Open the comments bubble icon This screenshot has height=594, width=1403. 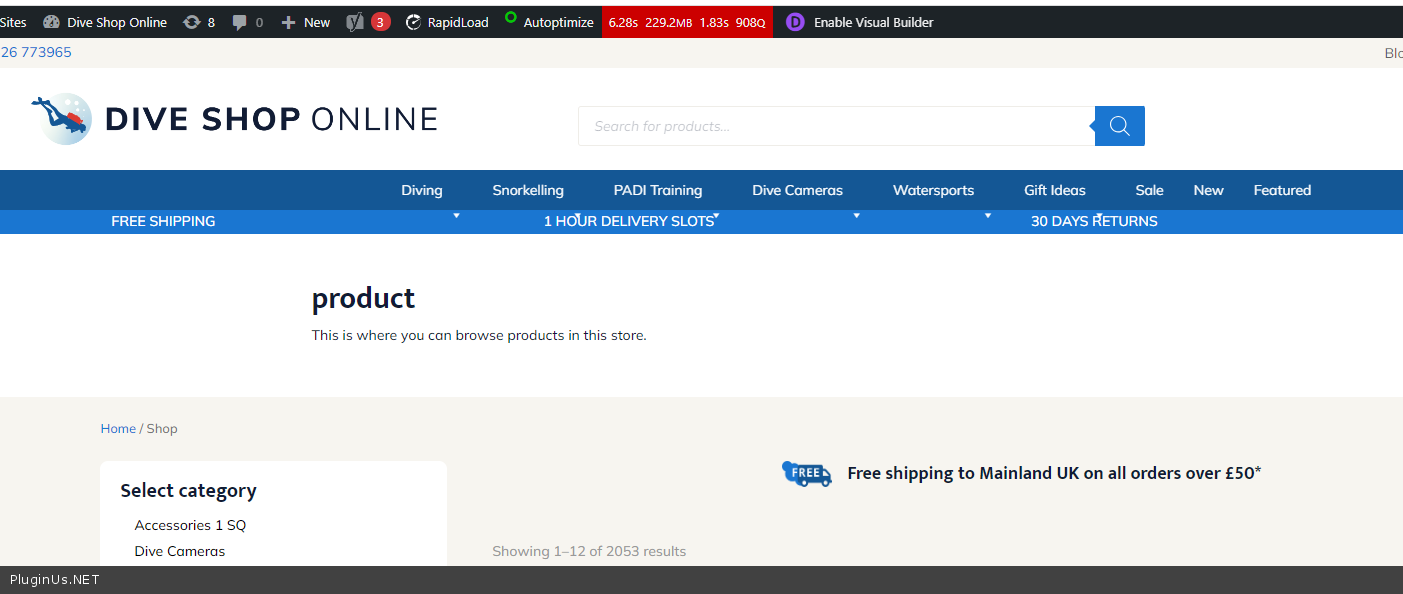[240, 22]
